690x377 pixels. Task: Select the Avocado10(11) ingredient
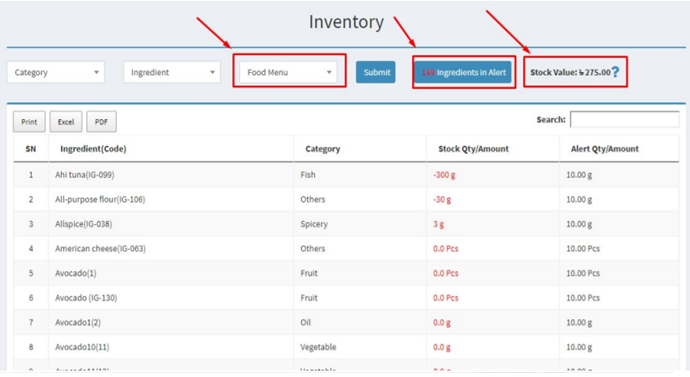click(82, 347)
